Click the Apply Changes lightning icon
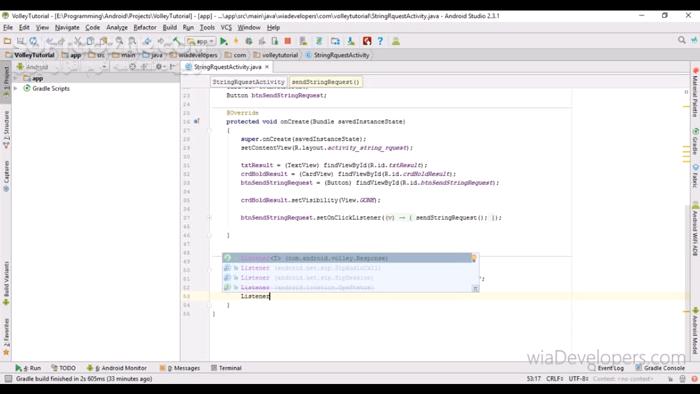This screenshot has width=700, height=394. 236,41
